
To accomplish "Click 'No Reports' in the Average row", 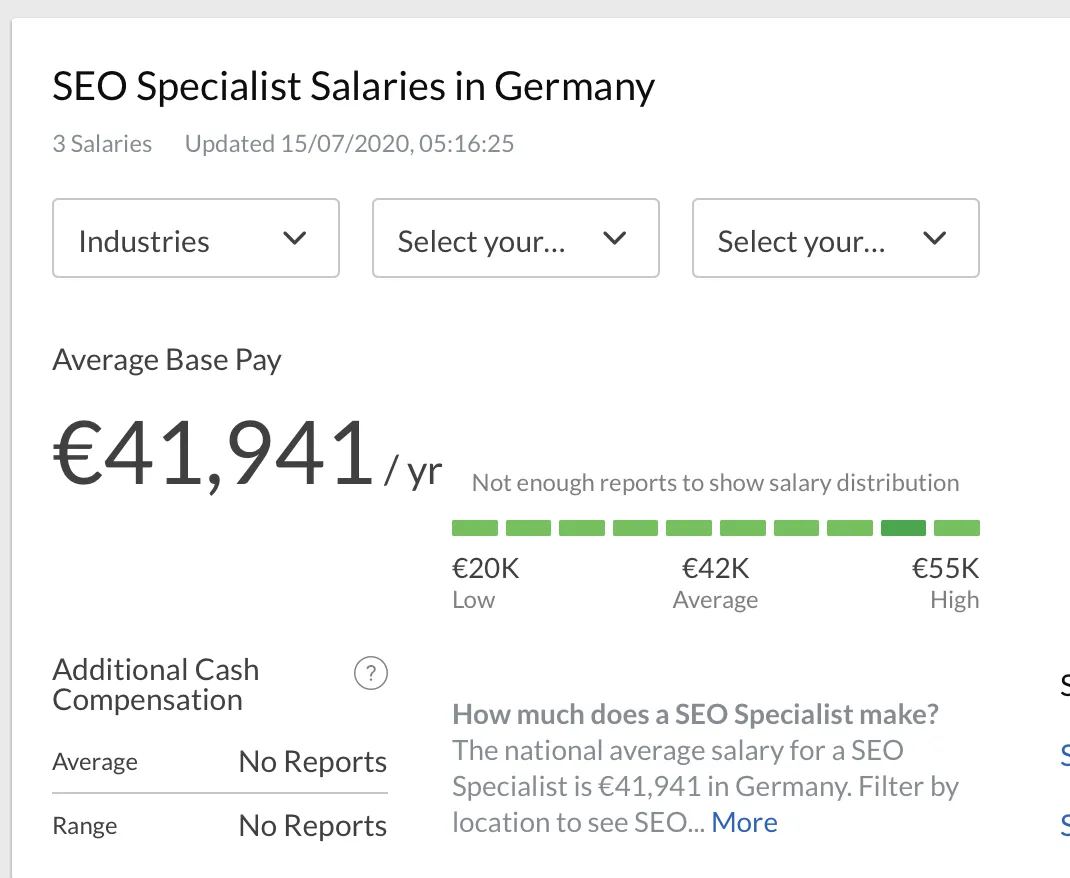I will [313, 761].
